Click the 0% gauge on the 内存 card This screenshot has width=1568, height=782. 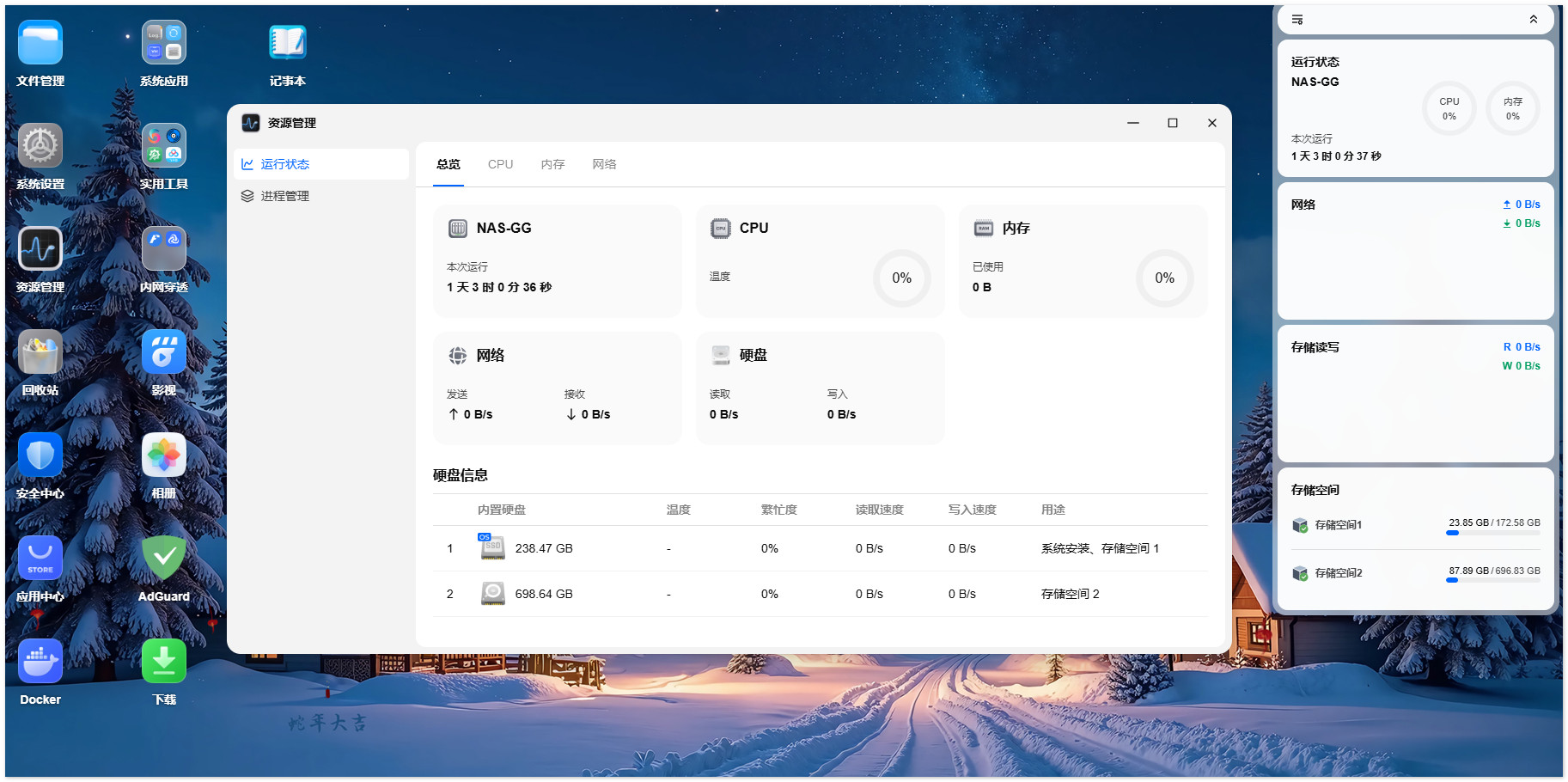click(1165, 278)
